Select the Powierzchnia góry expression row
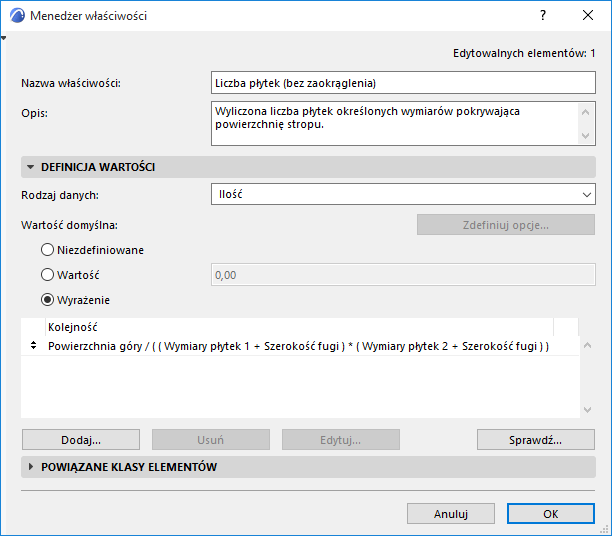Screen dimensions: 612x536 pyautogui.click(x=300, y=346)
